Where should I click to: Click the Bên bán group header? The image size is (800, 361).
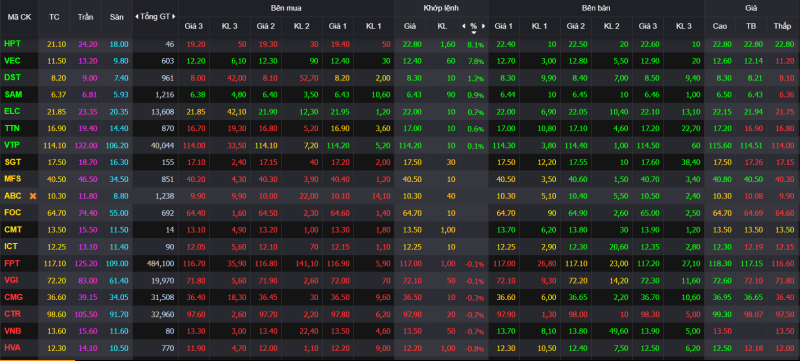pos(596,8)
